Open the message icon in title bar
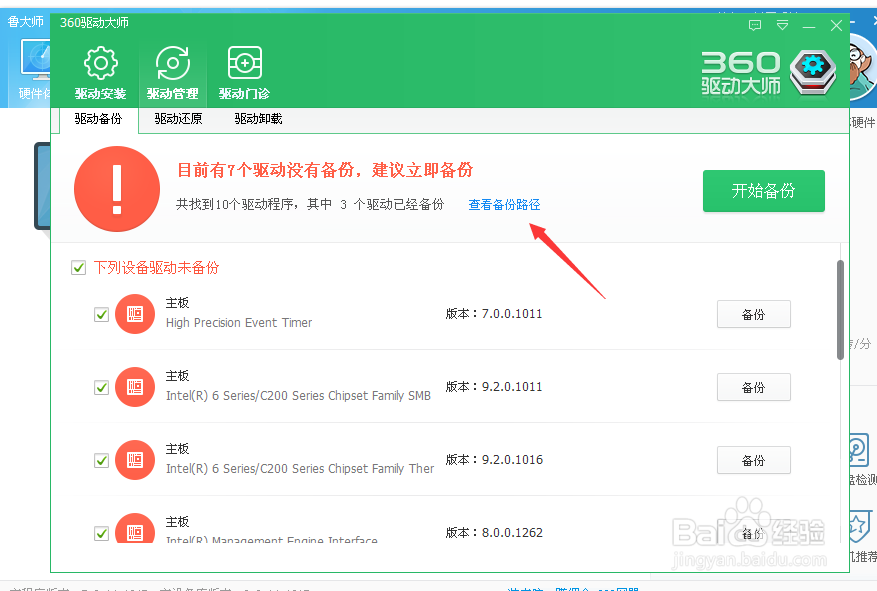The width and height of the screenshot is (877, 591). coord(754,26)
